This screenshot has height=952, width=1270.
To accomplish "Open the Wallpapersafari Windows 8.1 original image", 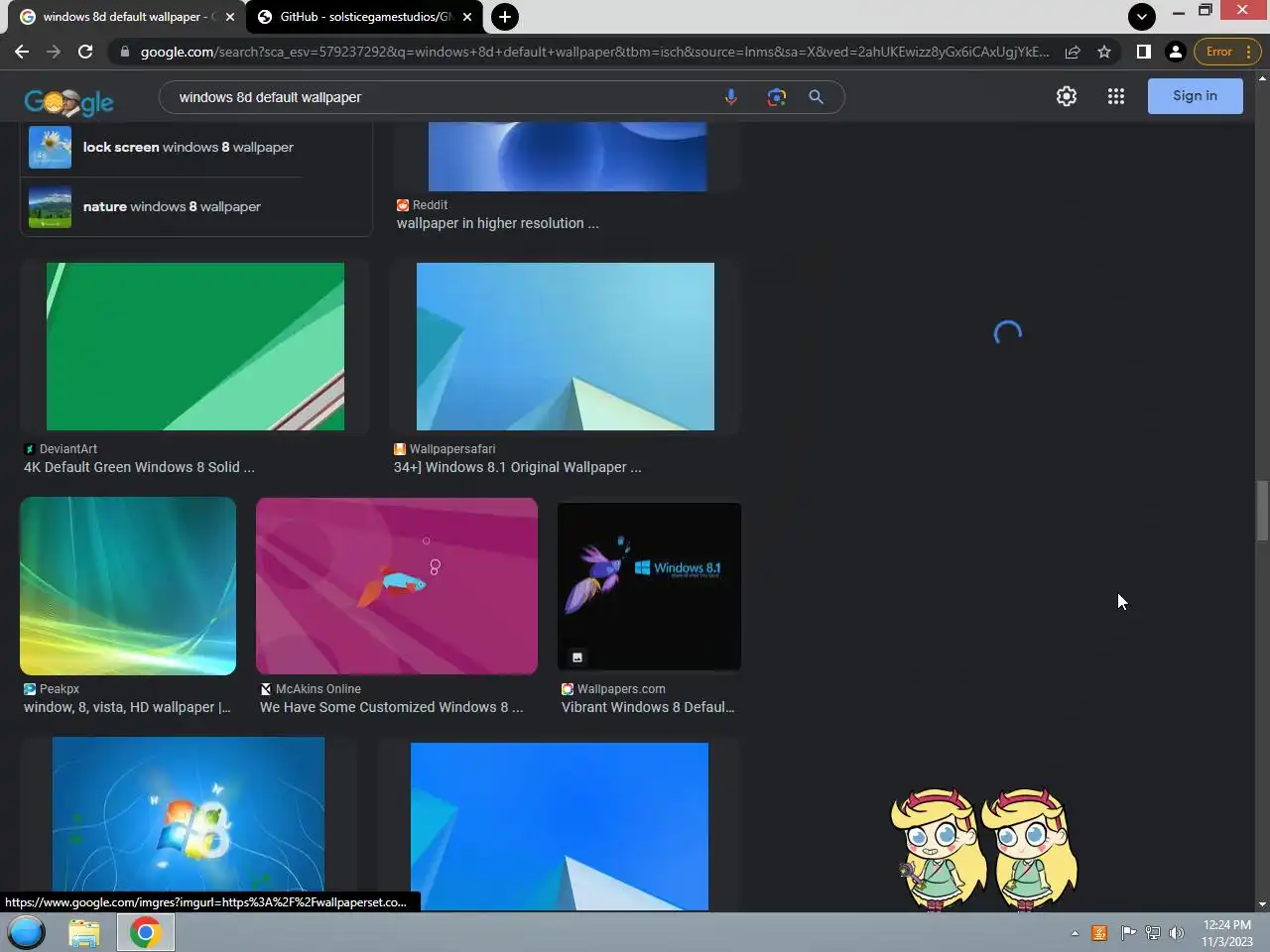I will point(566,346).
